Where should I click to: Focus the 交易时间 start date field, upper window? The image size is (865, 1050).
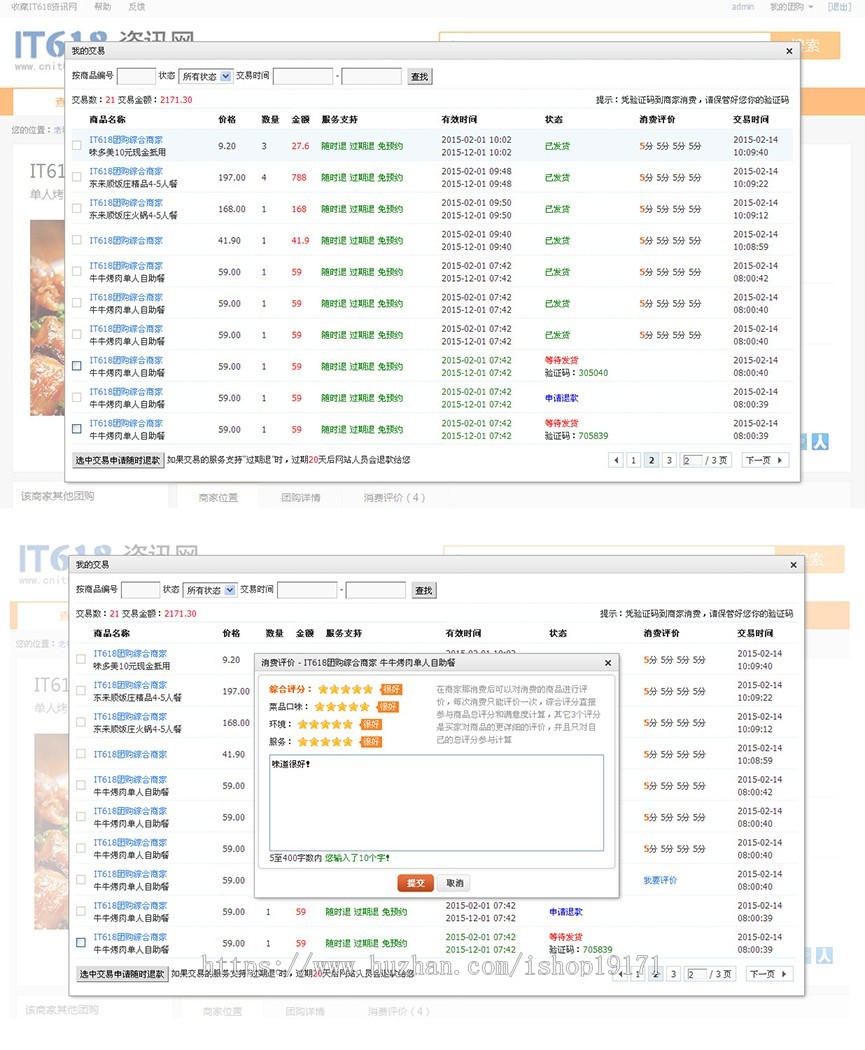(x=303, y=76)
